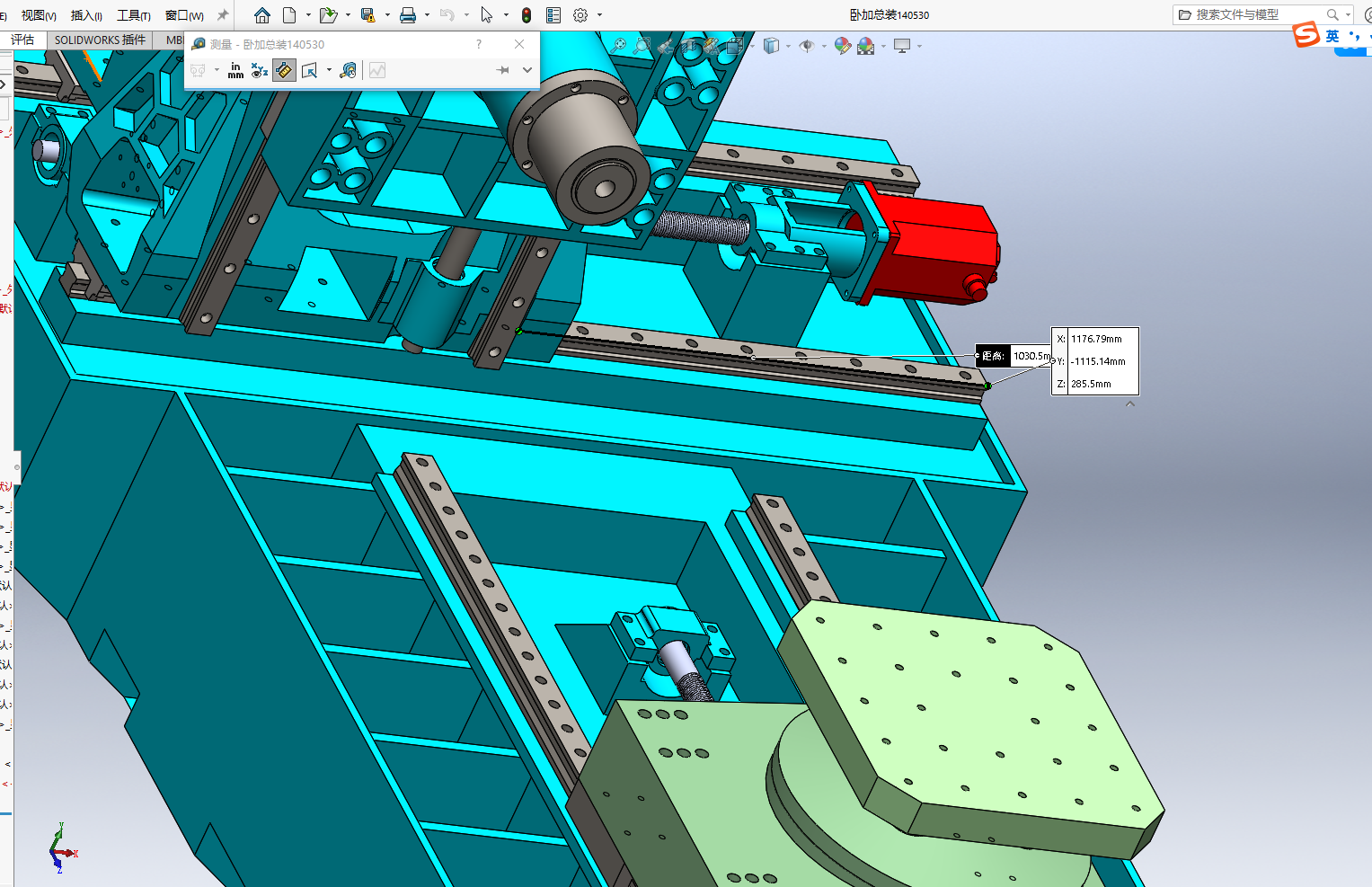The image size is (1372, 887).
Task: Open the Select tool dropdown arrow
Action: [506, 15]
